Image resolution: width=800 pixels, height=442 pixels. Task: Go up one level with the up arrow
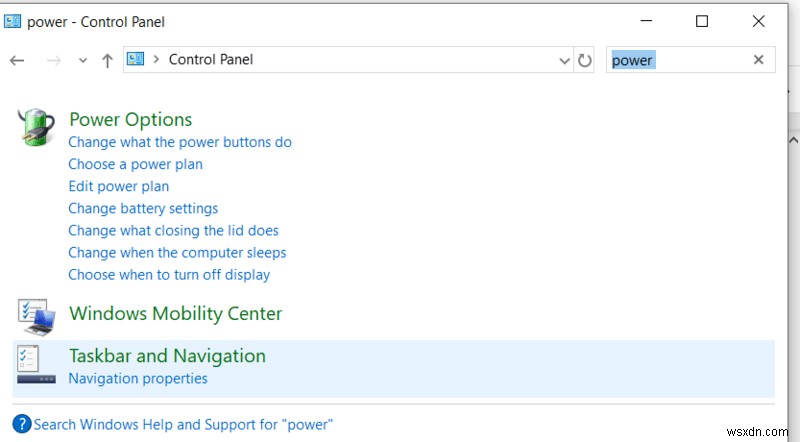108,60
